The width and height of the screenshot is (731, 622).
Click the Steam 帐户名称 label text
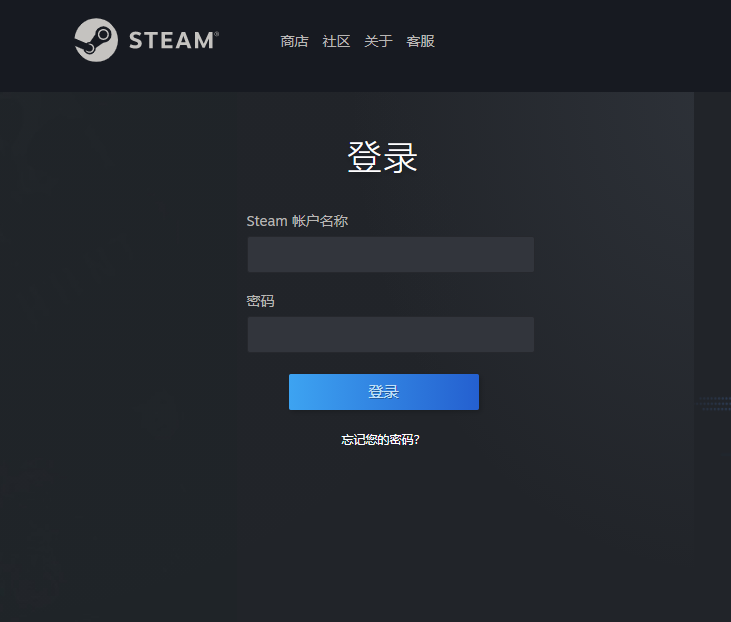(297, 221)
